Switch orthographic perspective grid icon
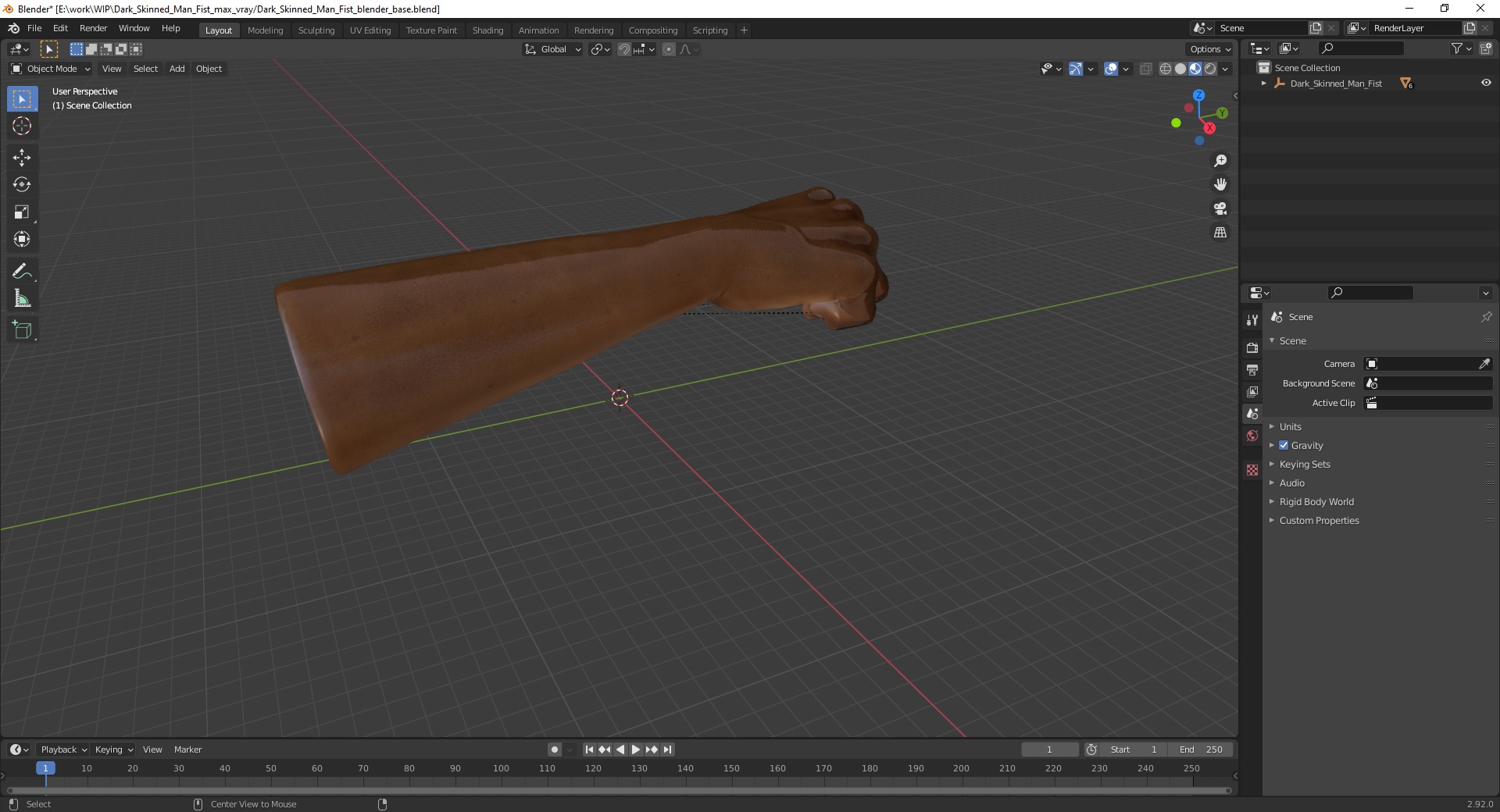1500x812 pixels. pos(1220,233)
